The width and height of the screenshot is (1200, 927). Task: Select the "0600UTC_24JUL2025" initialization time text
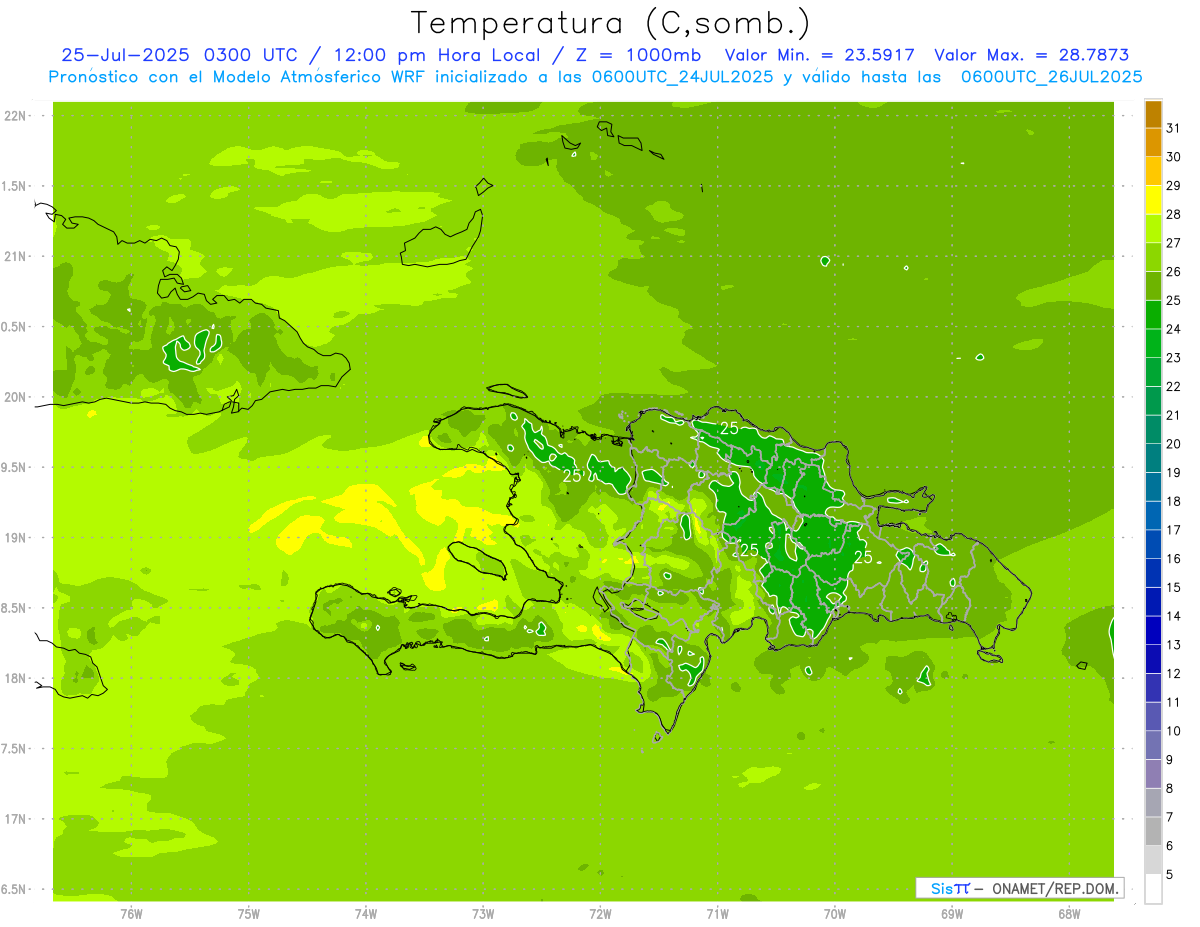point(682,77)
